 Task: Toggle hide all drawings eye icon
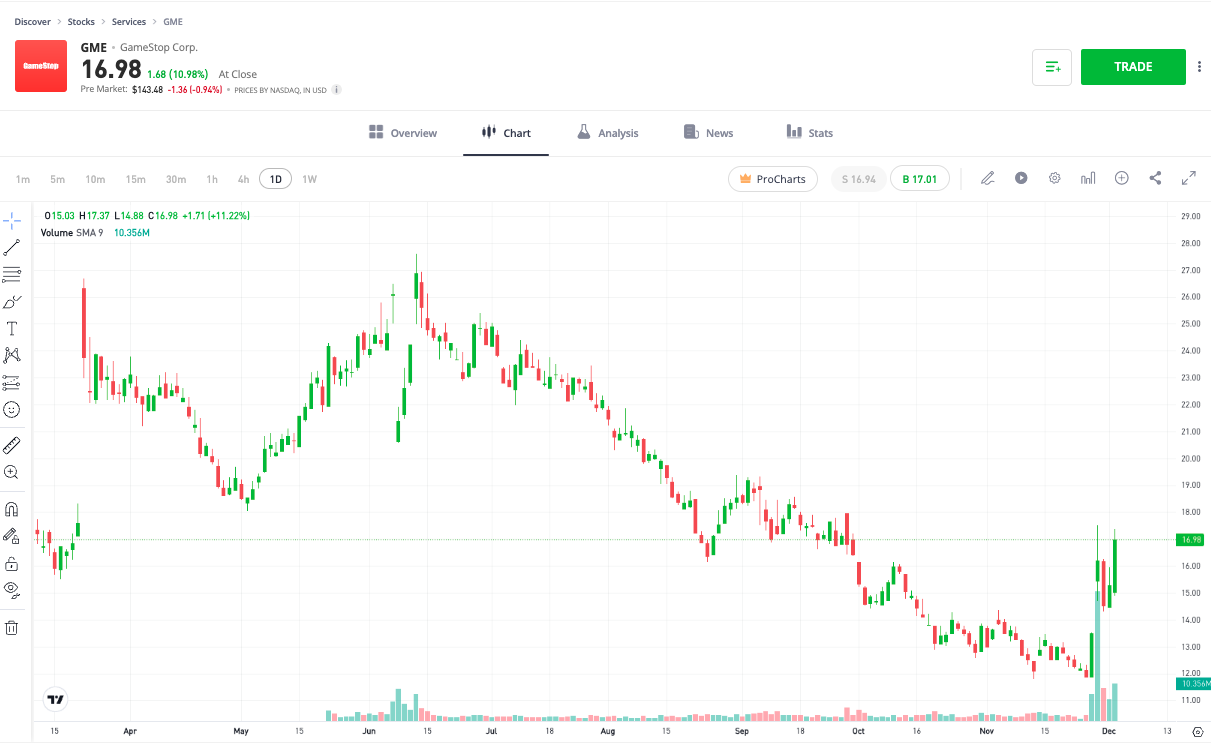pos(12,589)
